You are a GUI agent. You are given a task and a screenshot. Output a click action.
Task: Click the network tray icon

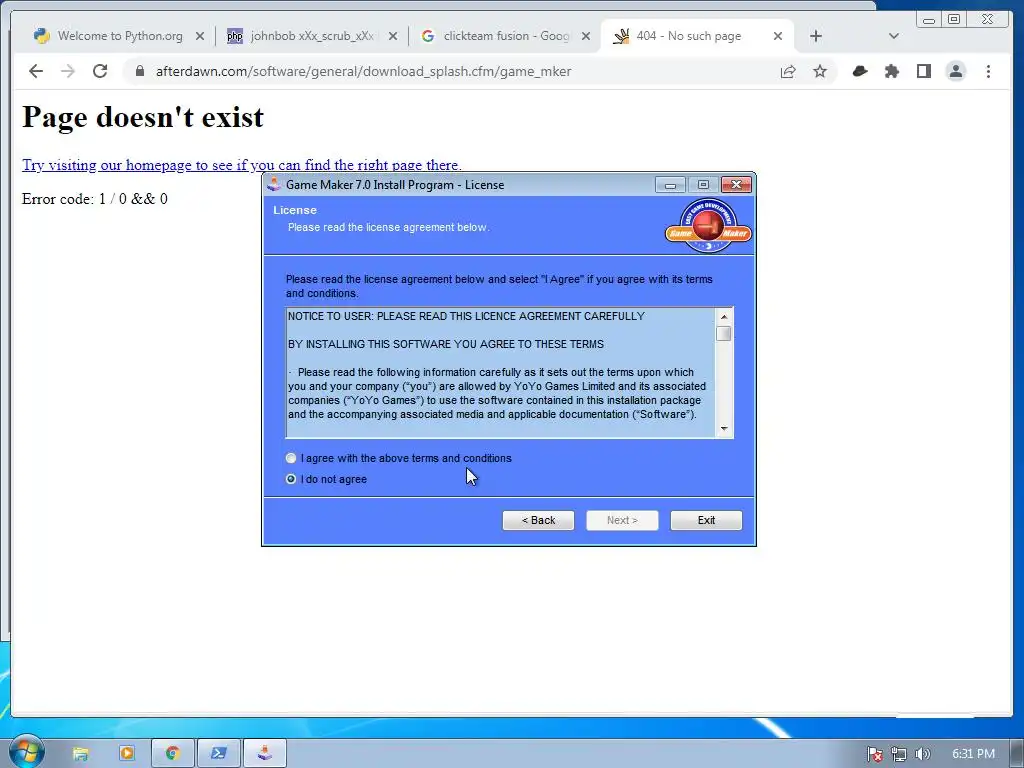tap(899, 754)
